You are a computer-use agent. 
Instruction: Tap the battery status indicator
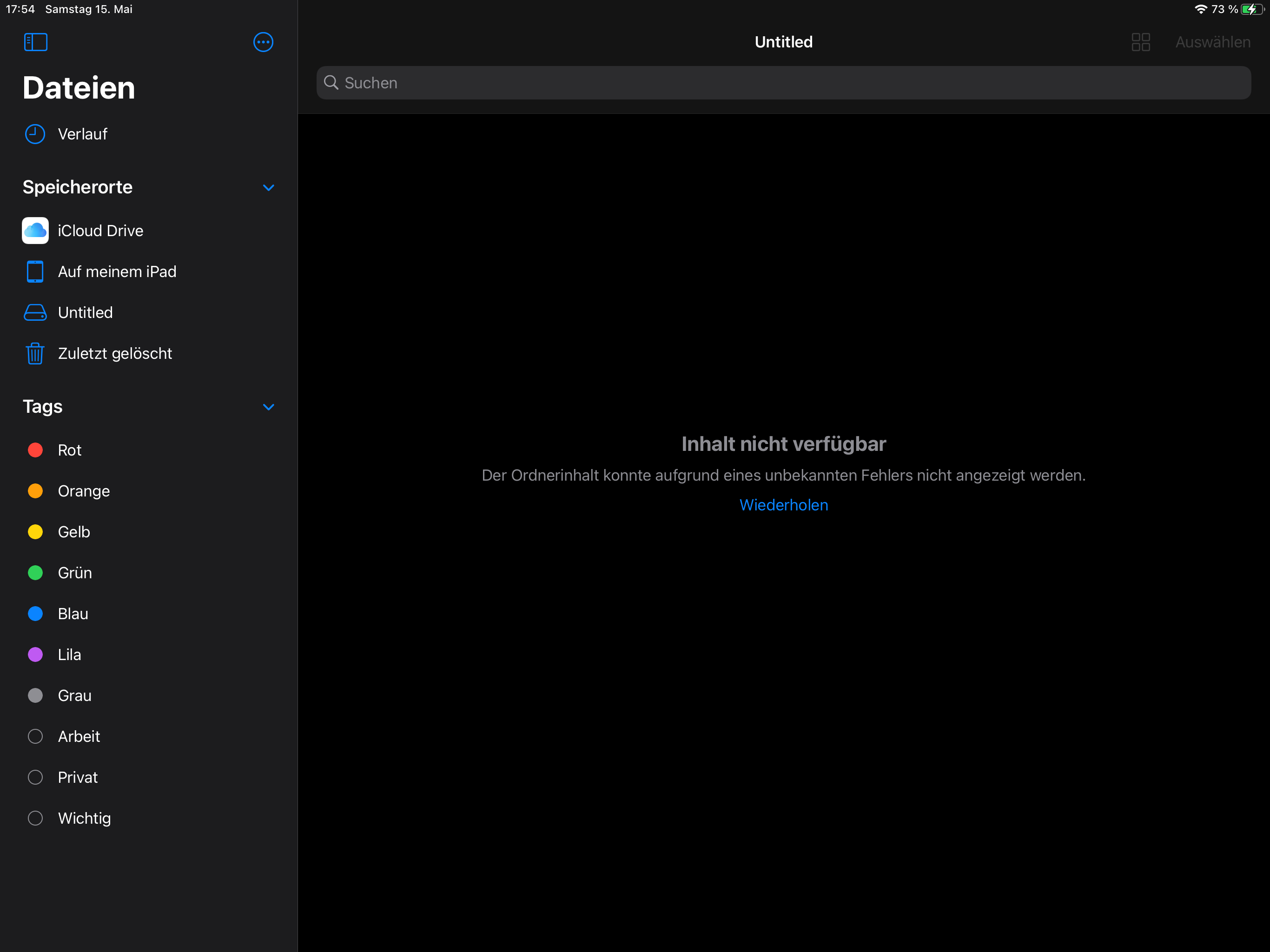(1251, 9)
